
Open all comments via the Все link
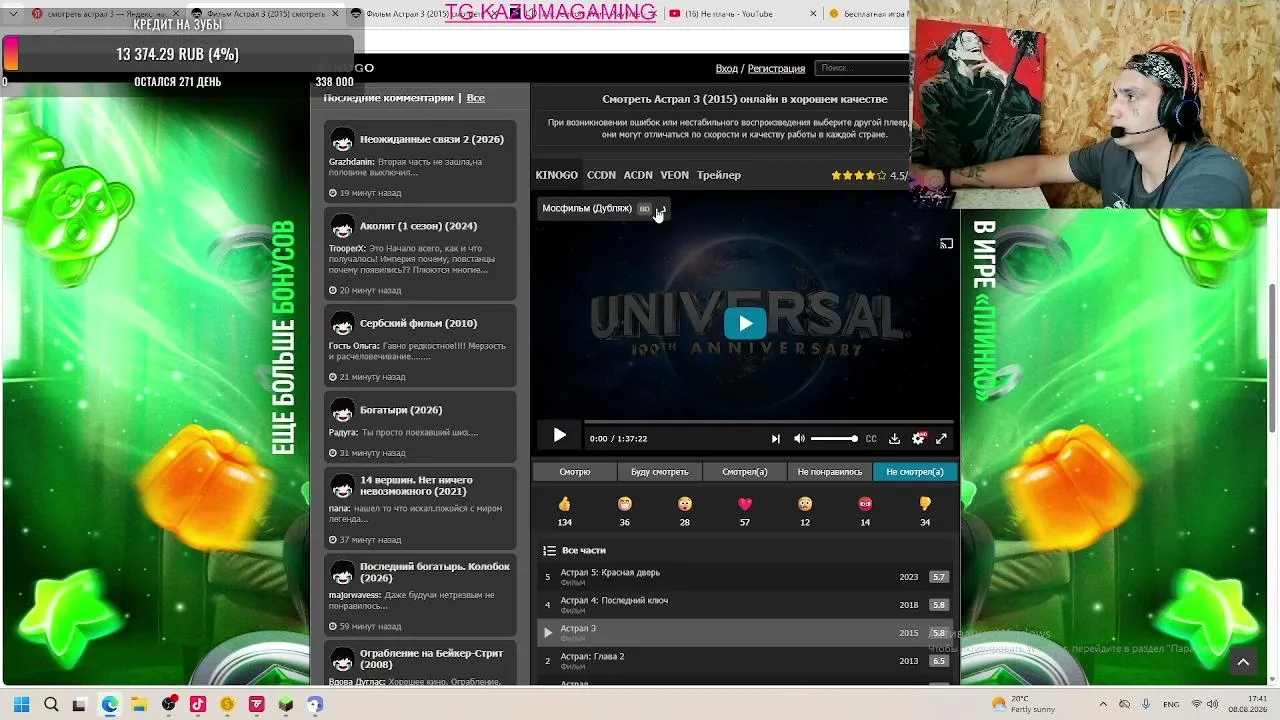(475, 98)
